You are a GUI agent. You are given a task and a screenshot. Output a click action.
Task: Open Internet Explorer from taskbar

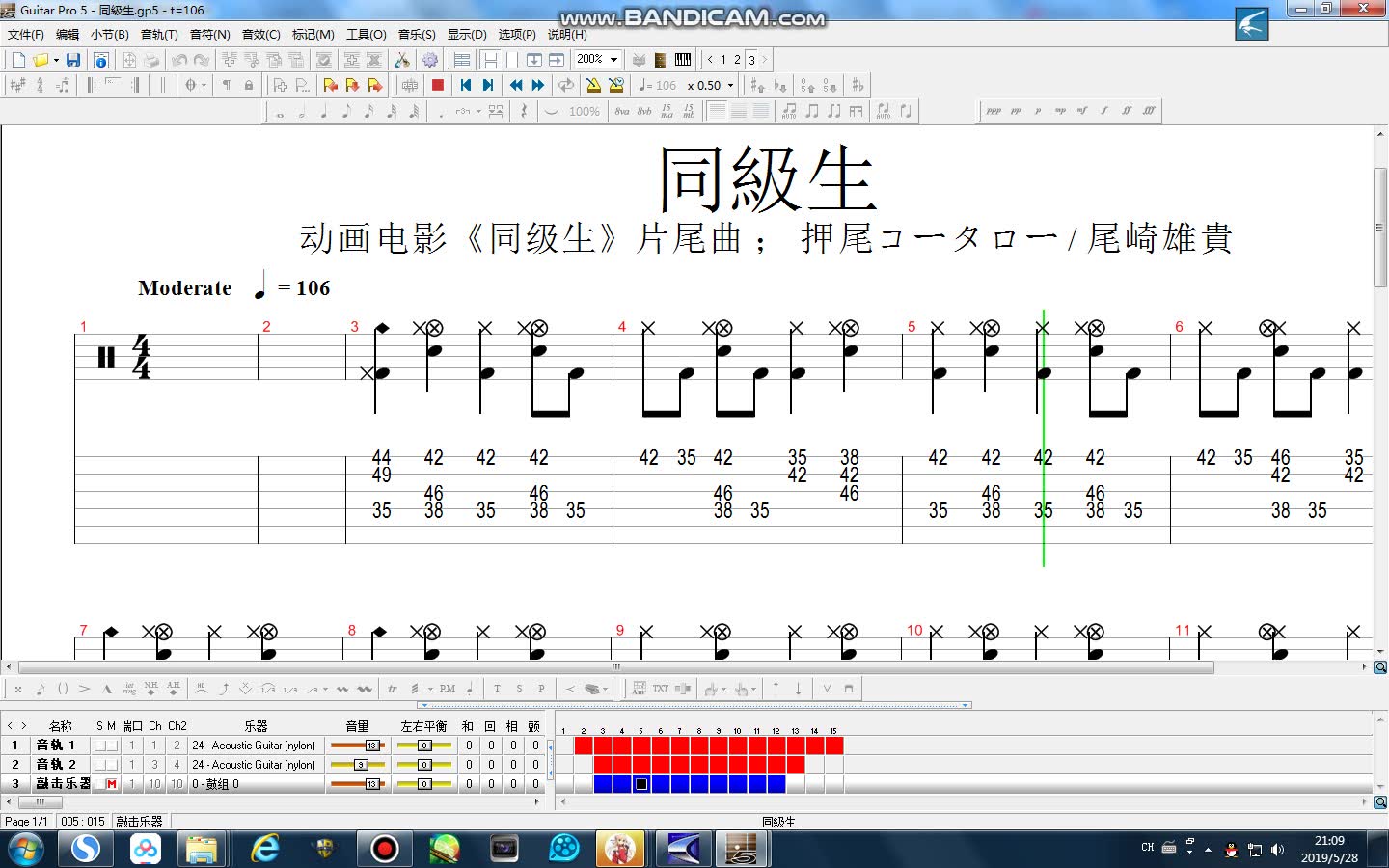[264, 849]
